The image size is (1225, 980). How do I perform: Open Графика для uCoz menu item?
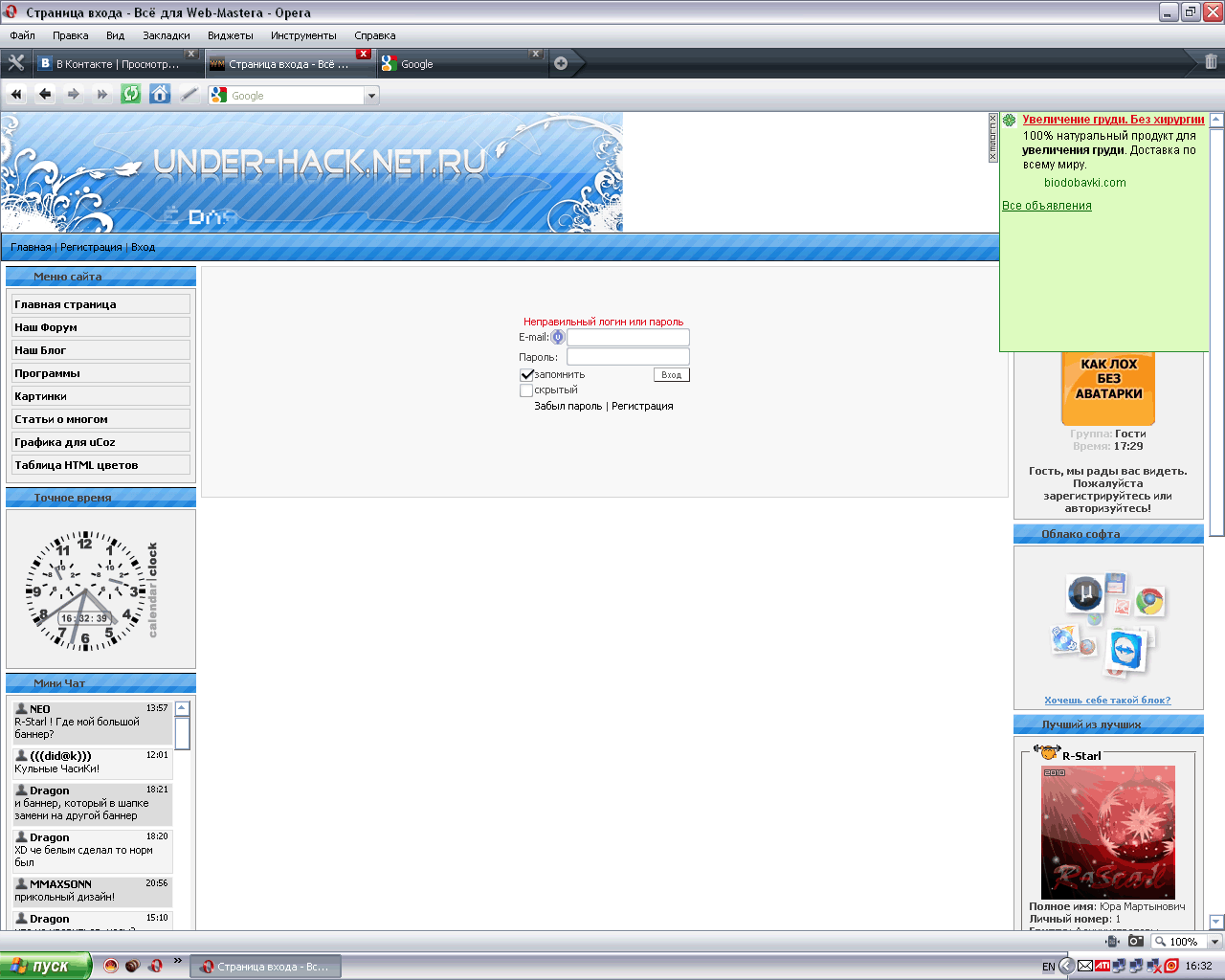point(100,441)
